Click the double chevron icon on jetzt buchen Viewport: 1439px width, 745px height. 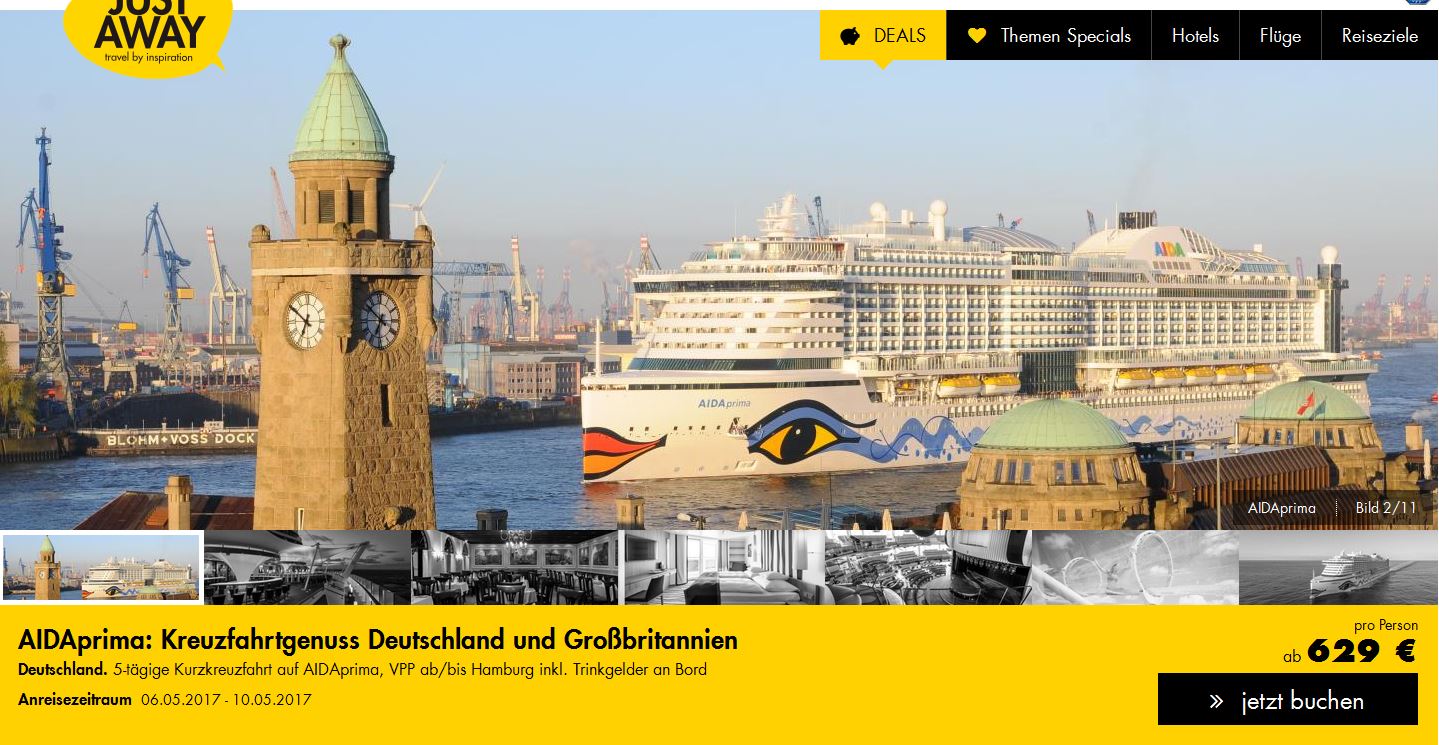(1216, 701)
